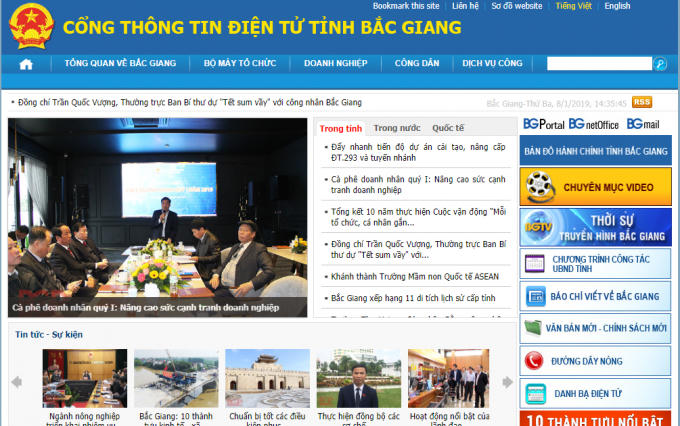Open the BG mail logo link
The width and height of the screenshot is (680, 426).
point(643,124)
